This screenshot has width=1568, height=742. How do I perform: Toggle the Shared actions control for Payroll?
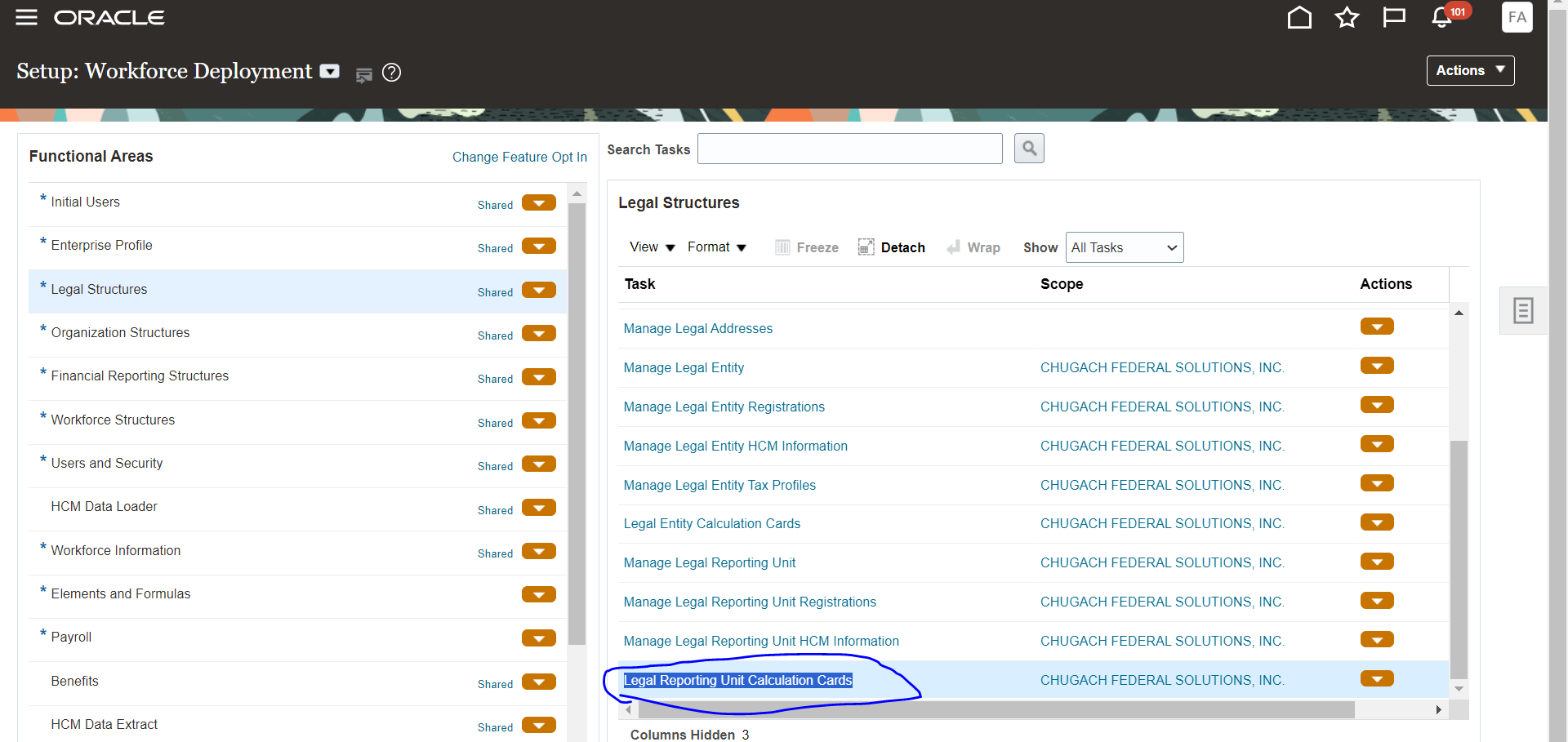[538, 638]
